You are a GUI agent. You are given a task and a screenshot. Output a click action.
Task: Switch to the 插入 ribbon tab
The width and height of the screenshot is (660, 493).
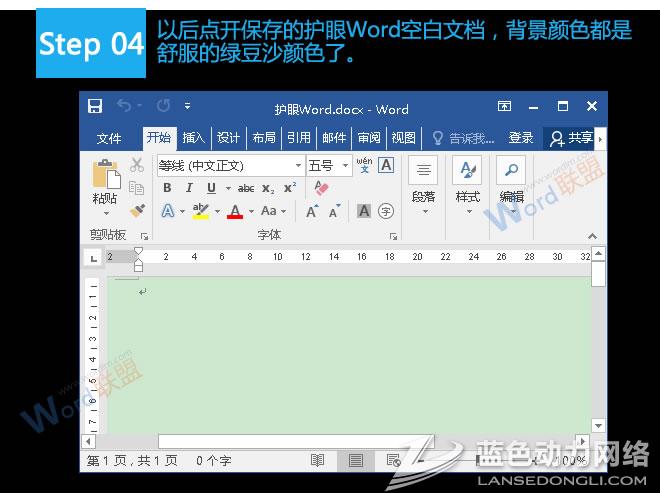[x=193, y=138]
